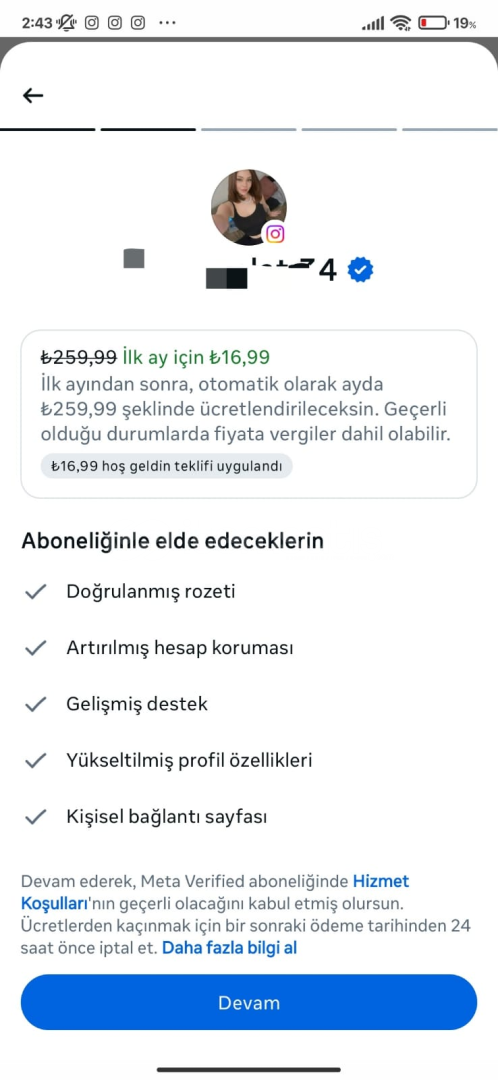The width and height of the screenshot is (498, 1080).
Task: Tap the first progress step segment
Action: point(48,129)
